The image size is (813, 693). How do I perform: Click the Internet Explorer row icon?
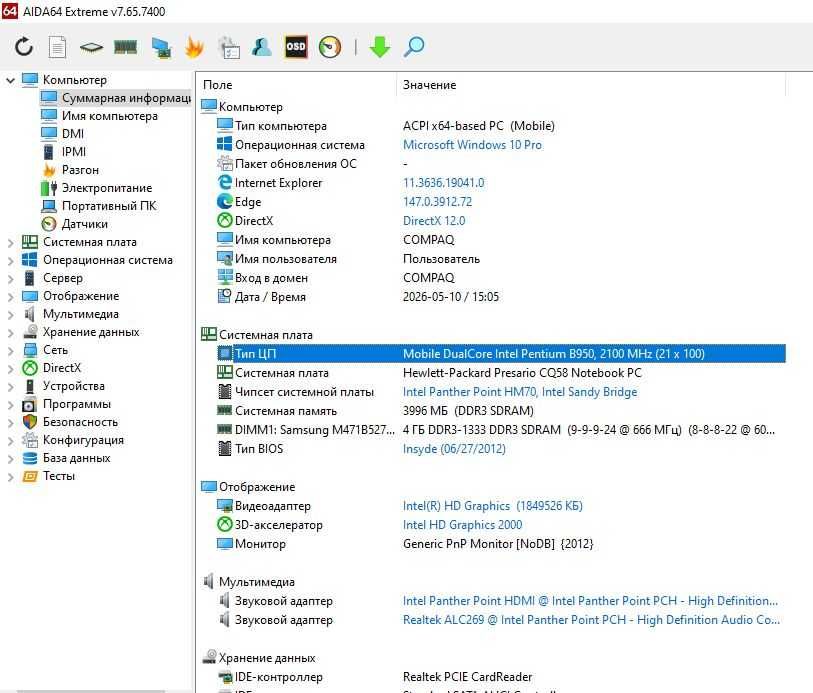(x=224, y=182)
